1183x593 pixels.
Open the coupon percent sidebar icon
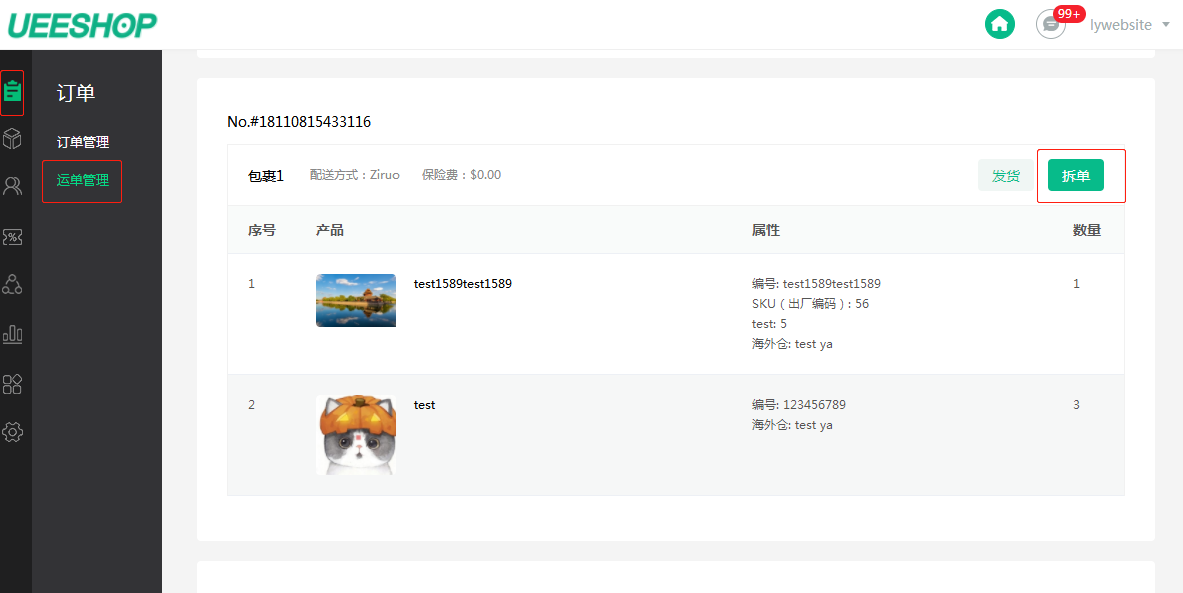click(12, 237)
